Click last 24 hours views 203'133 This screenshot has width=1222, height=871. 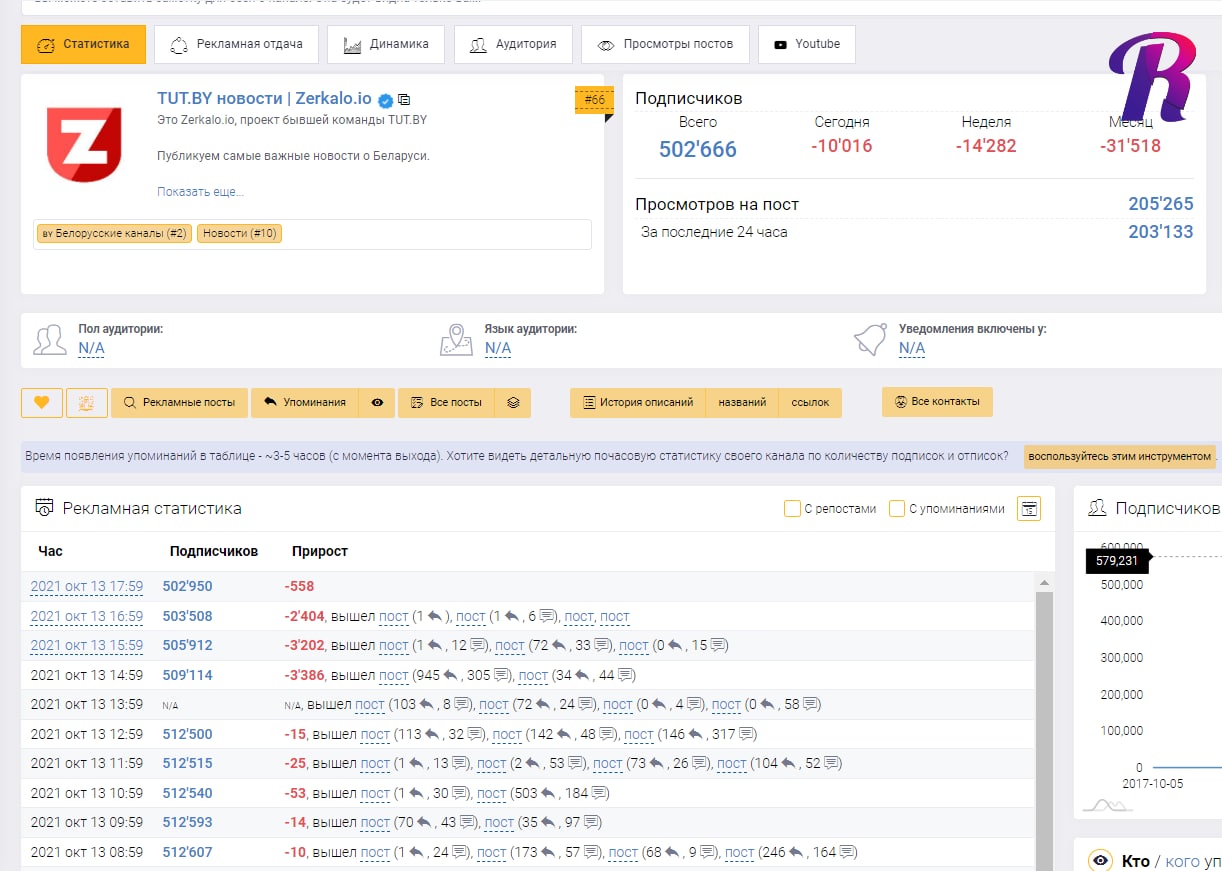(1161, 232)
